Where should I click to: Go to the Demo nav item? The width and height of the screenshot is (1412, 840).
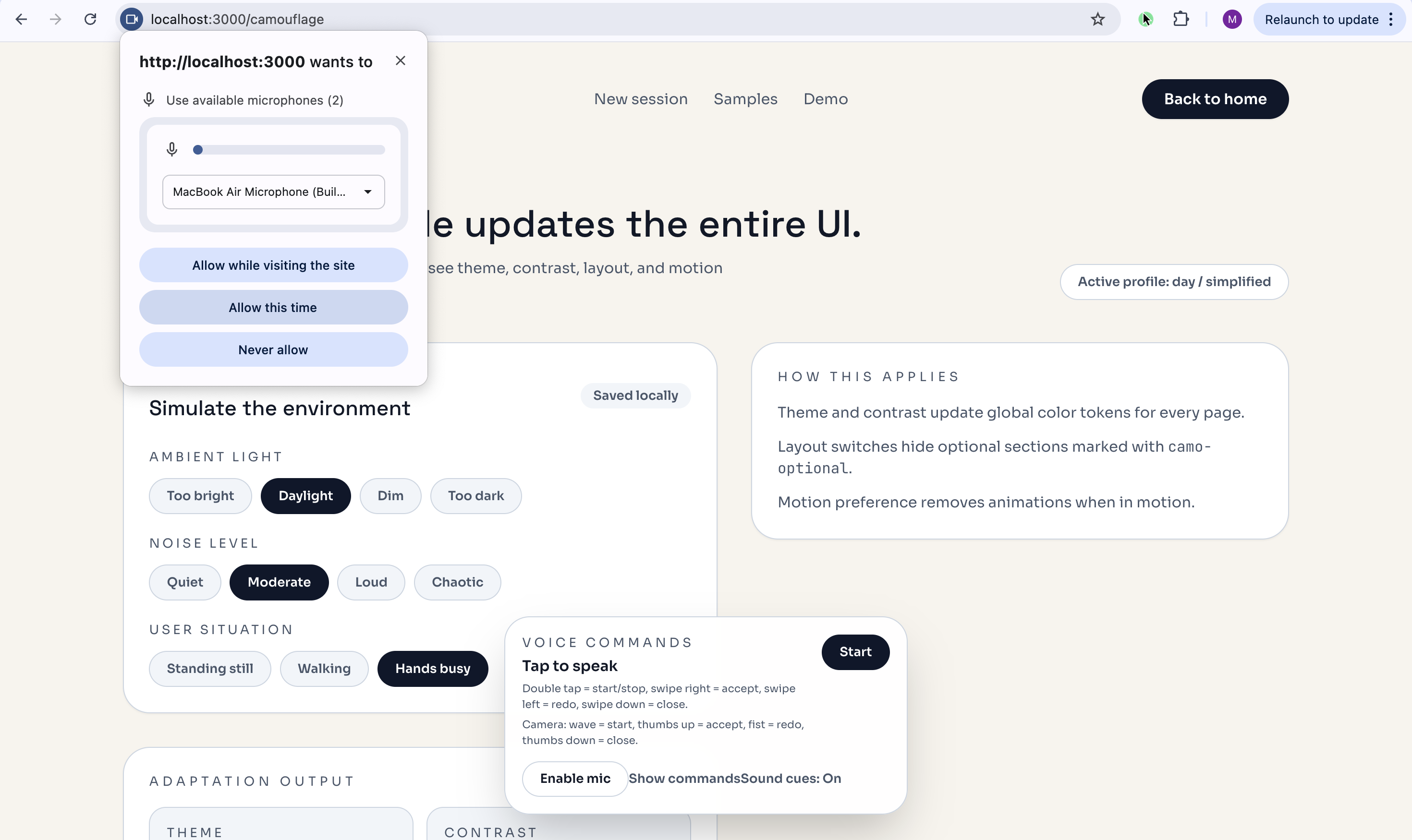(825, 99)
